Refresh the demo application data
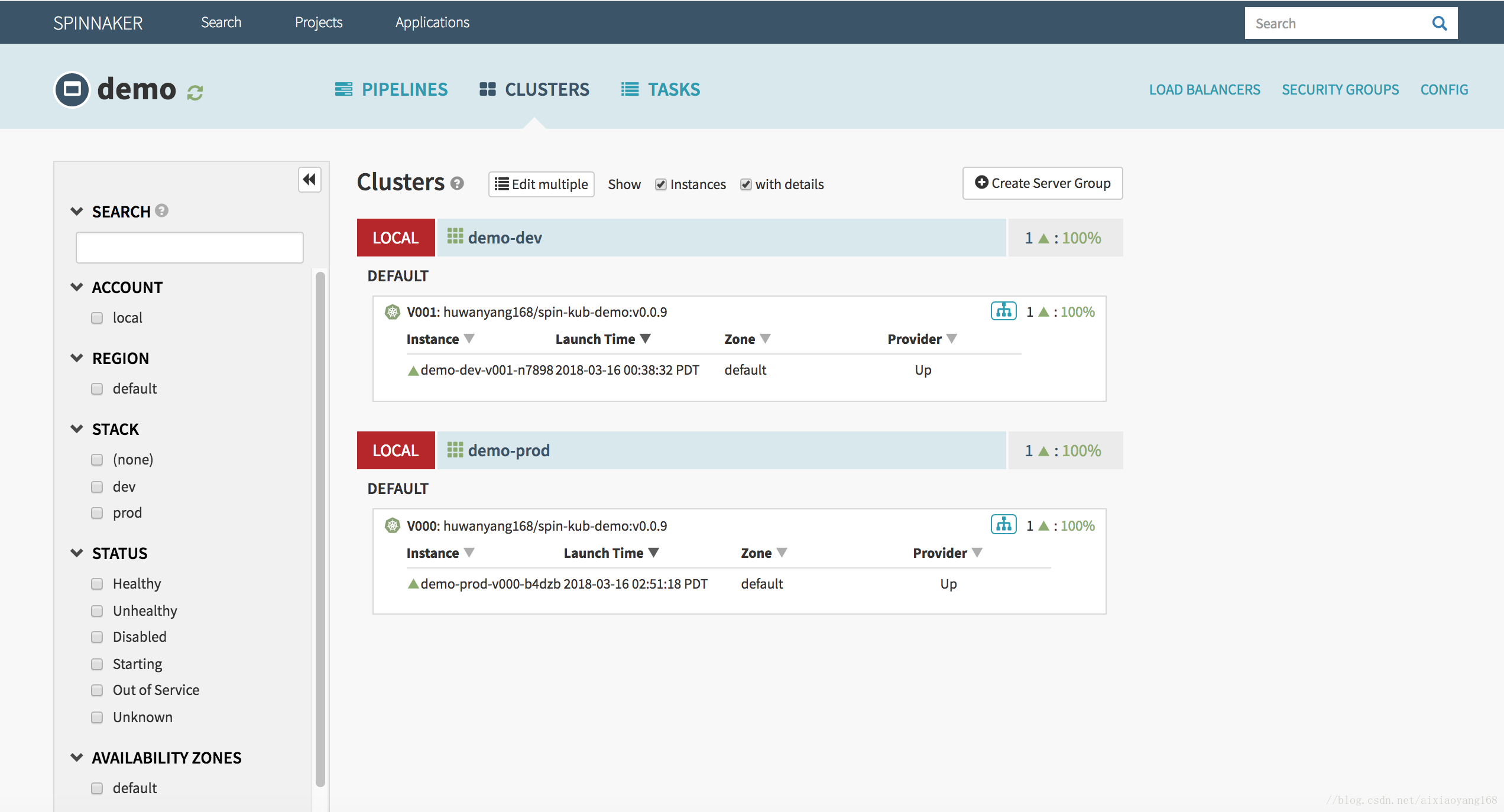 click(195, 92)
